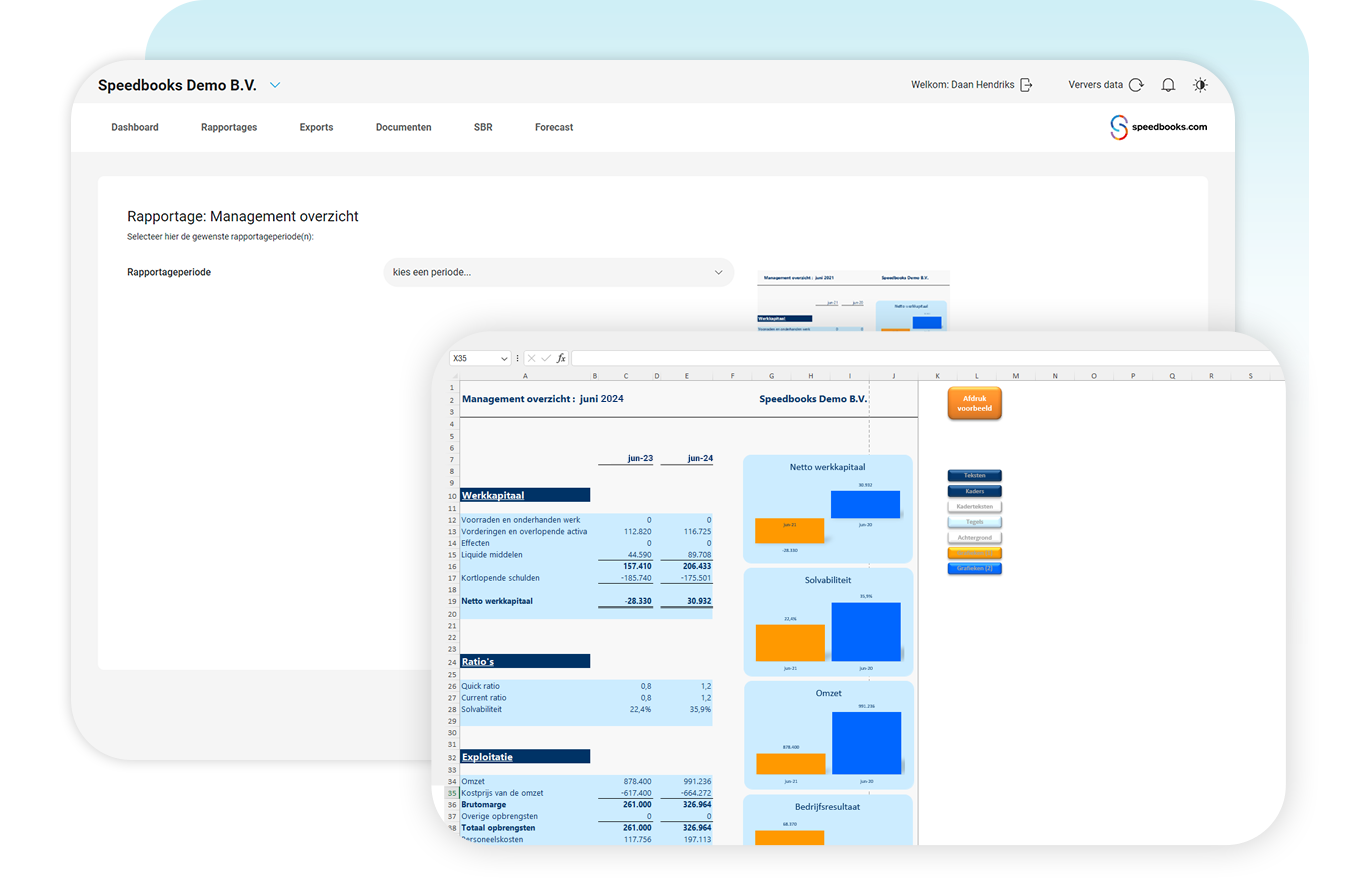The width and height of the screenshot is (1368, 894).
Task: Open the Rapportages menu
Action: [229, 128]
